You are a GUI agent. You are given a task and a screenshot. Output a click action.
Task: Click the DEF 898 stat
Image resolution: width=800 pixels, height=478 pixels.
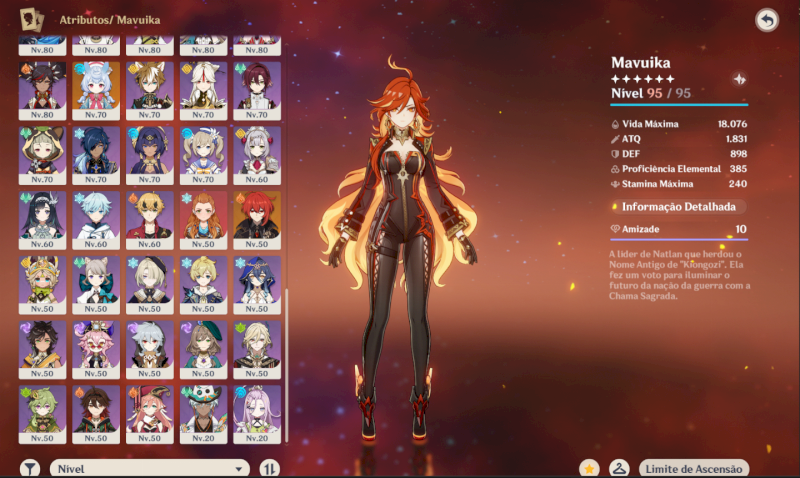click(x=679, y=154)
